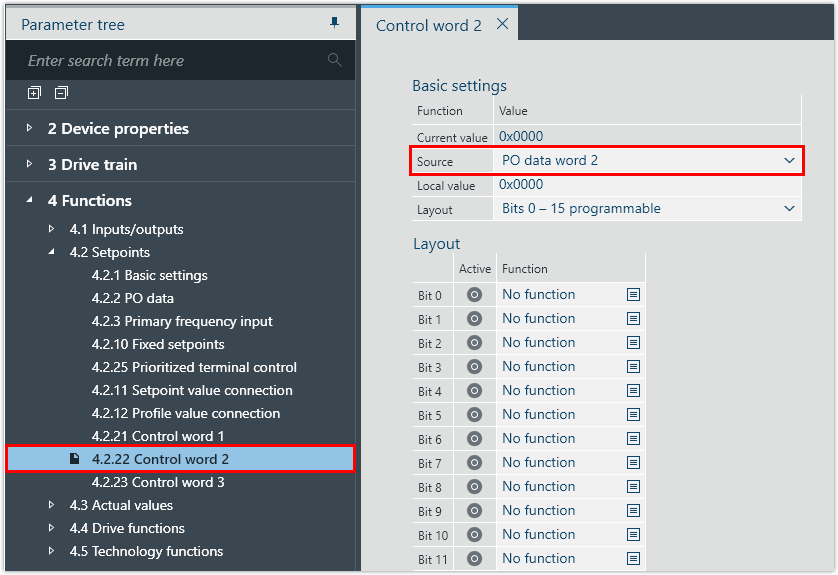Open the Source dropdown
Screen dimensions: 838x575
coord(789,161)
